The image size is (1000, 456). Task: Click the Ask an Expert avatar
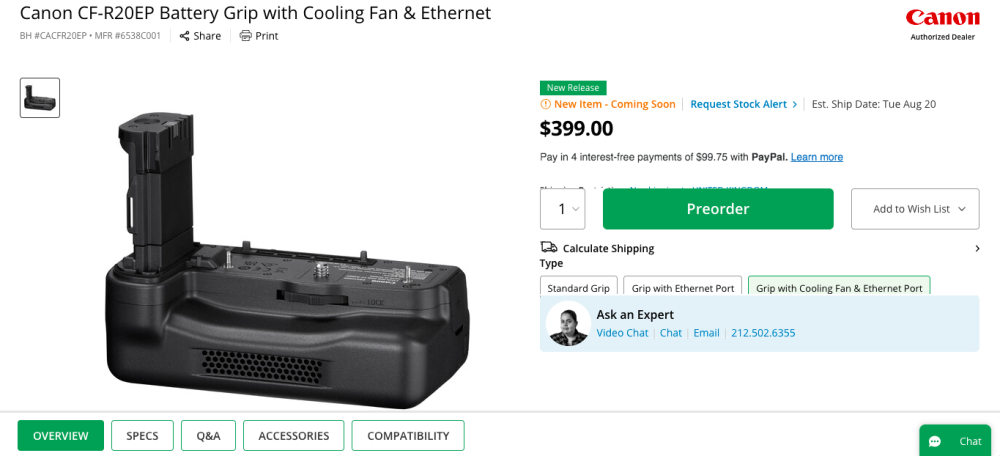tap(568, 324)
